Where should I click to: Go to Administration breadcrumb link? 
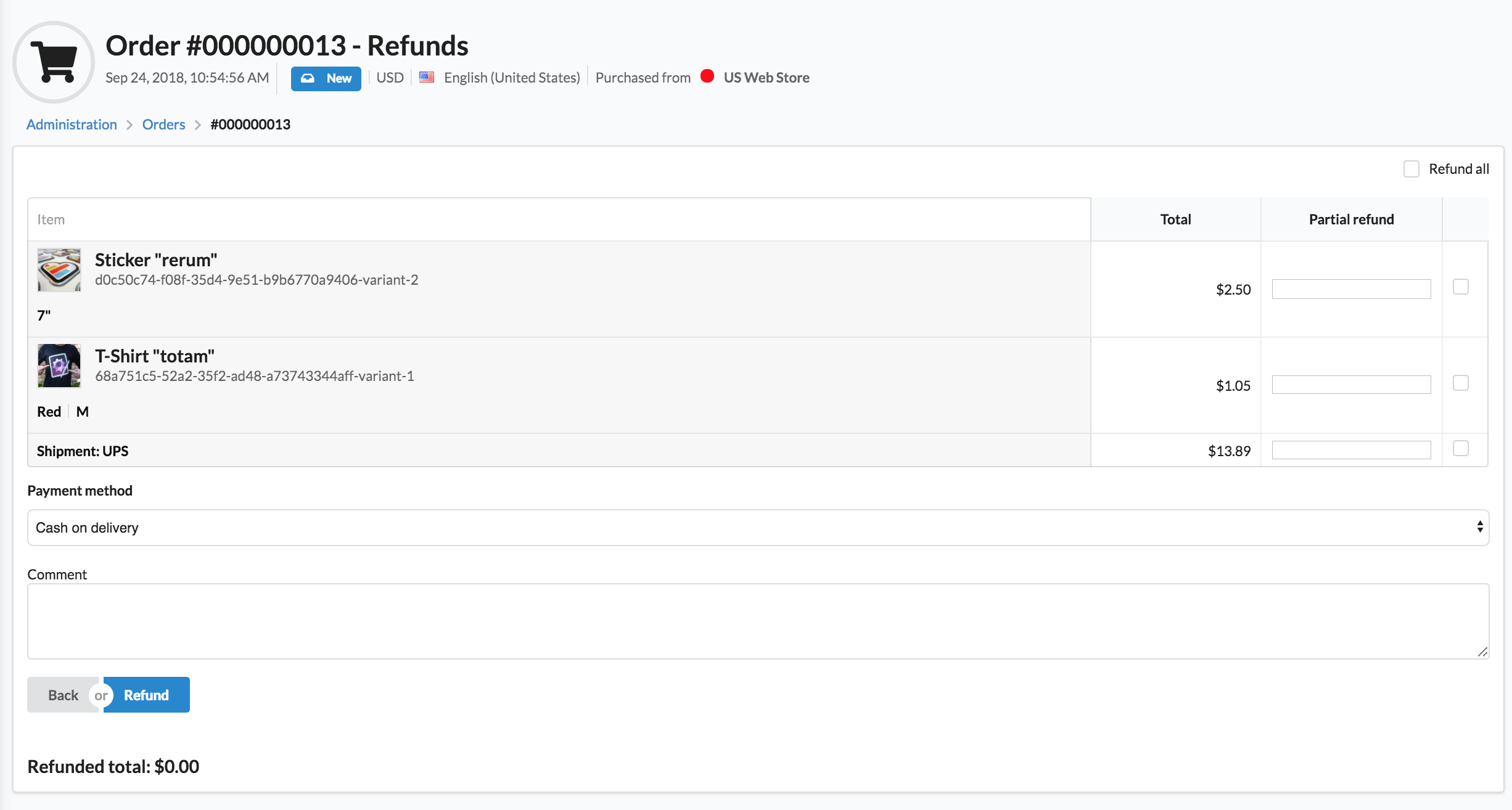[x=72, y=125]
